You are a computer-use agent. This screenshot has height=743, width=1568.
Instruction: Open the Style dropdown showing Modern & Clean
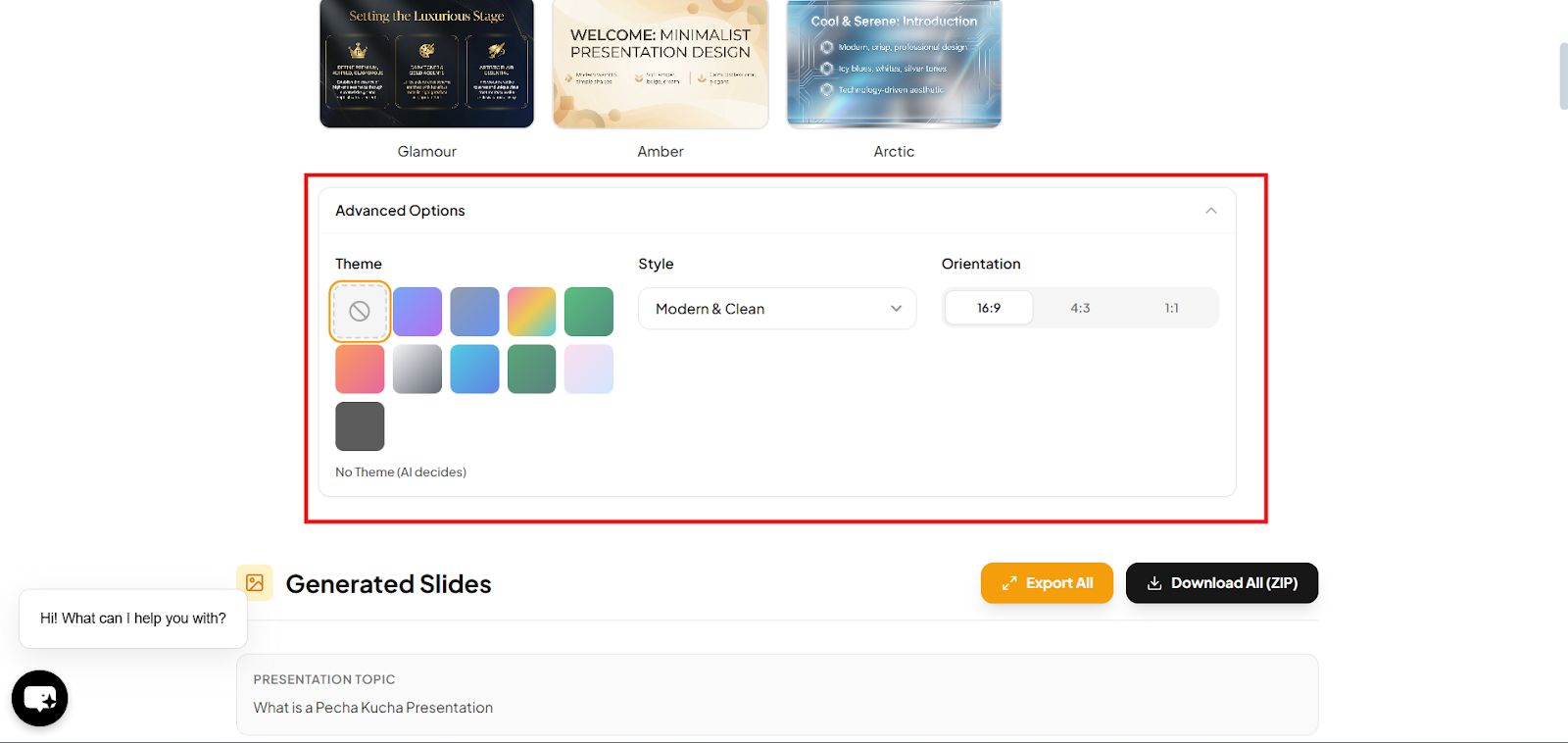coord(777,309)
